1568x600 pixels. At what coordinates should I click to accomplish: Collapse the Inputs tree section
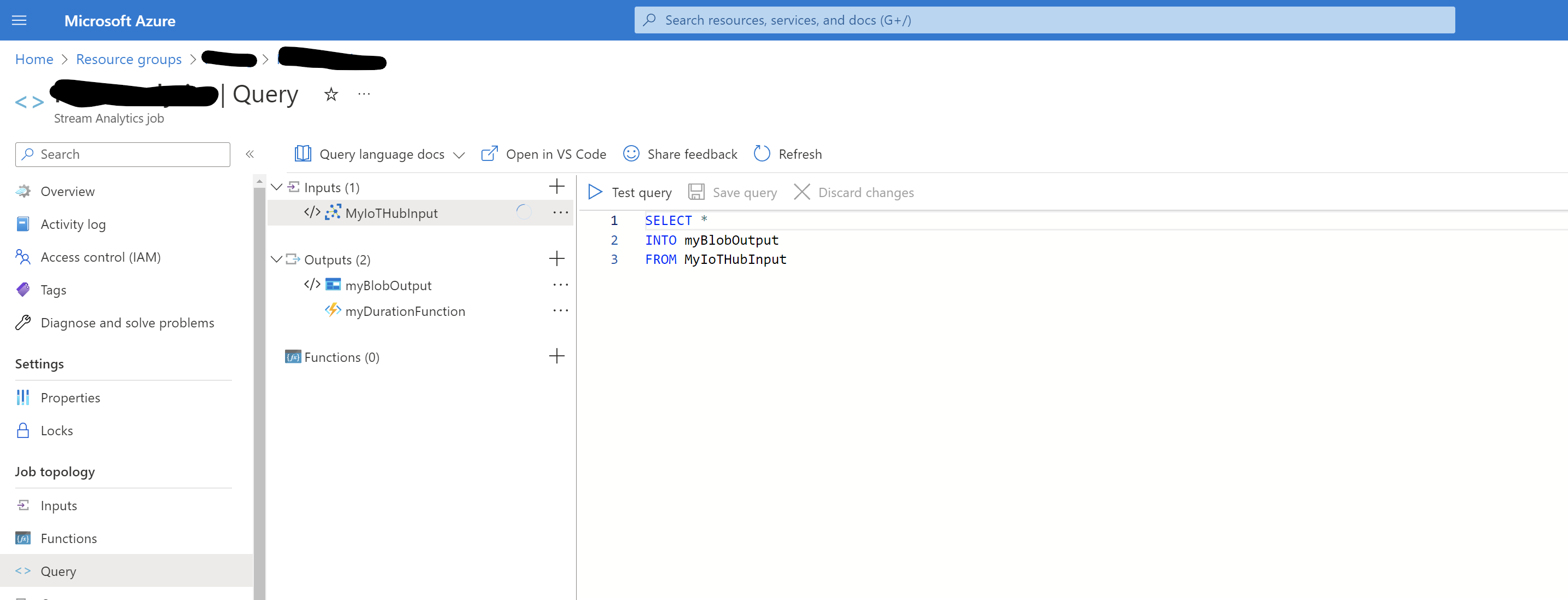pyautogui.click(x=276, y=187)
